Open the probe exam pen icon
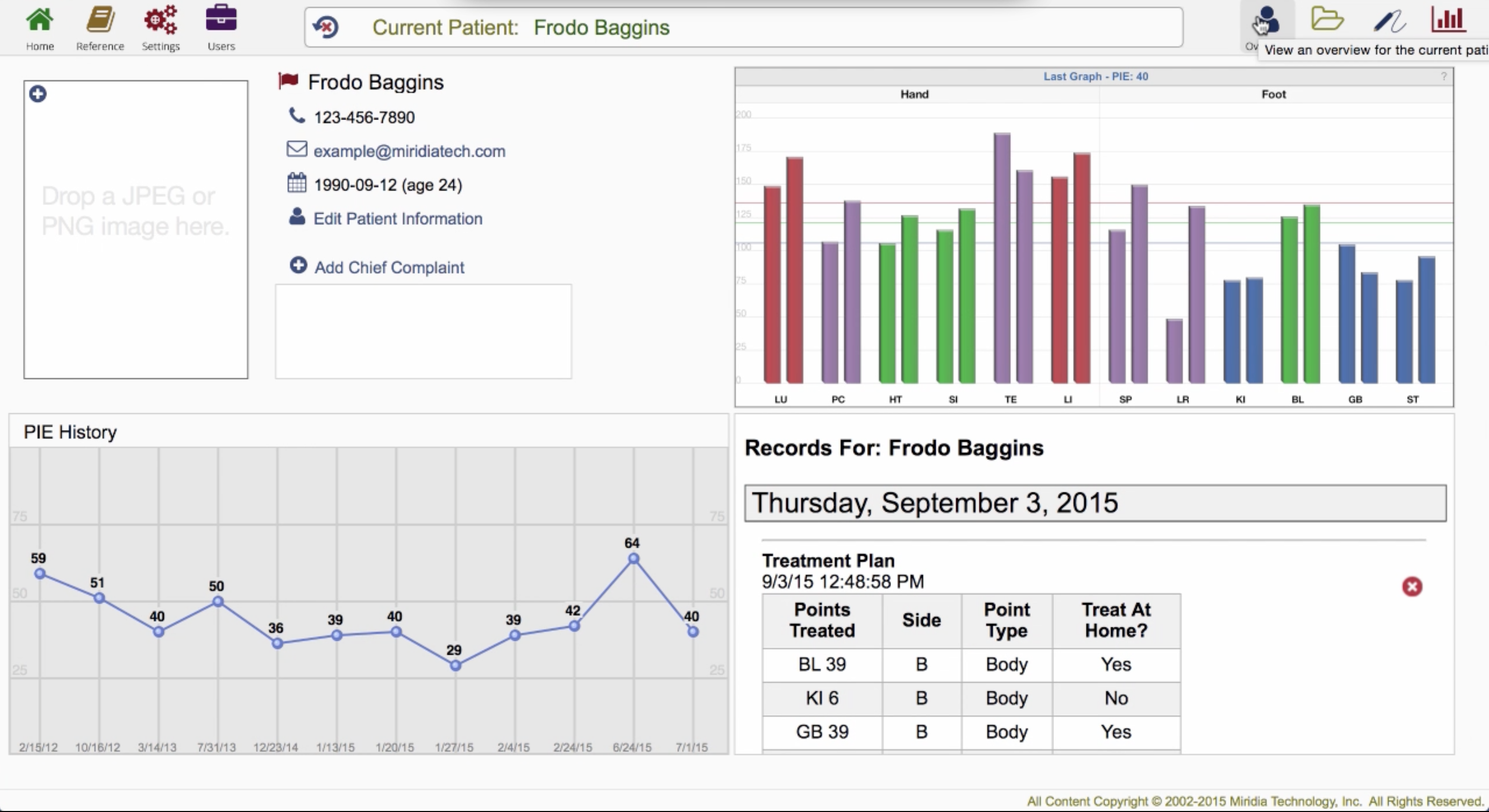This screenshot has height=812, width=1489. click(x=1390, y=21)
